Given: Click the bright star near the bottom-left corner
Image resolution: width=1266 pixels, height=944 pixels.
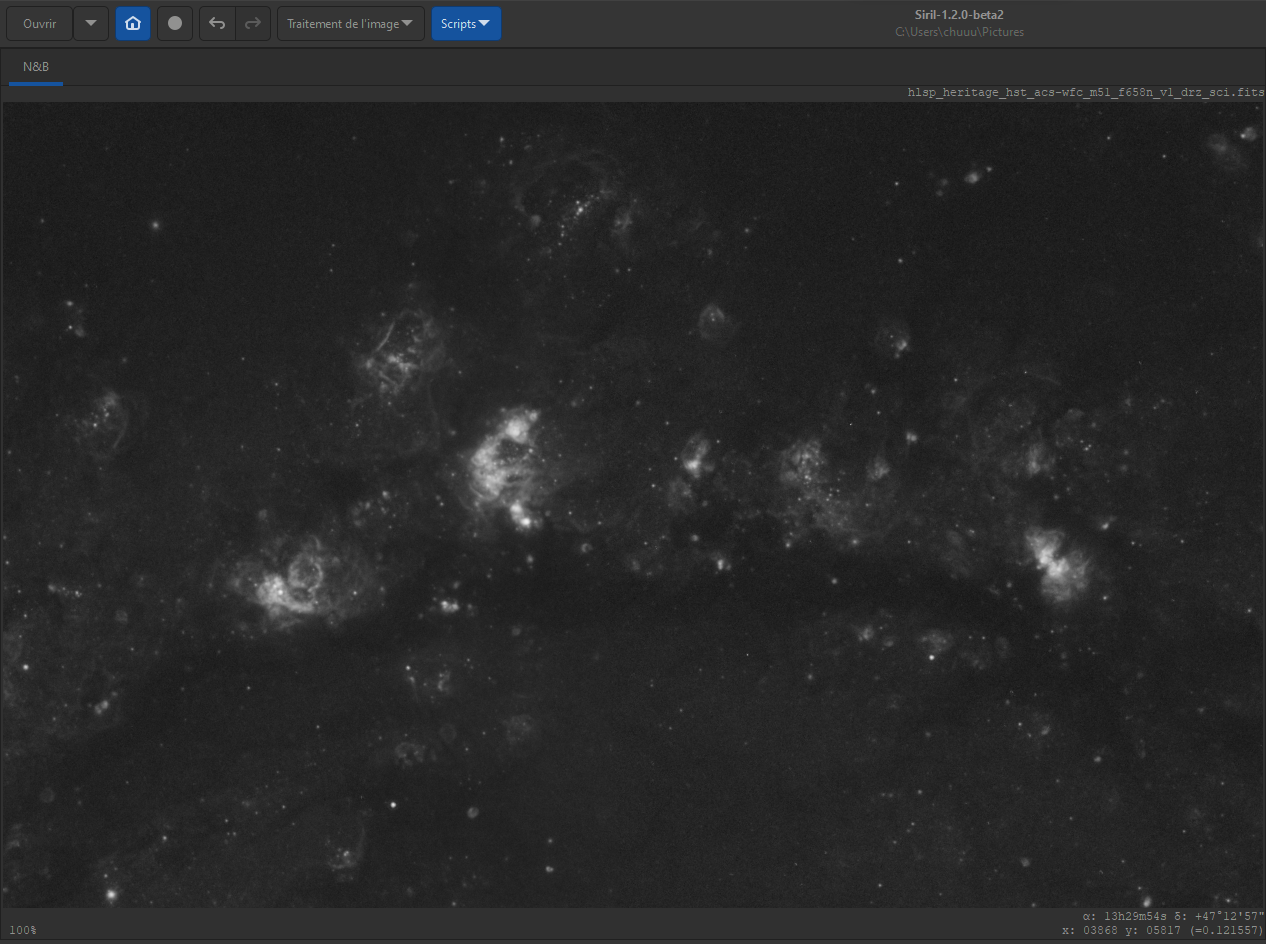Looking at the screenshot, I should (x=111, y=894).
